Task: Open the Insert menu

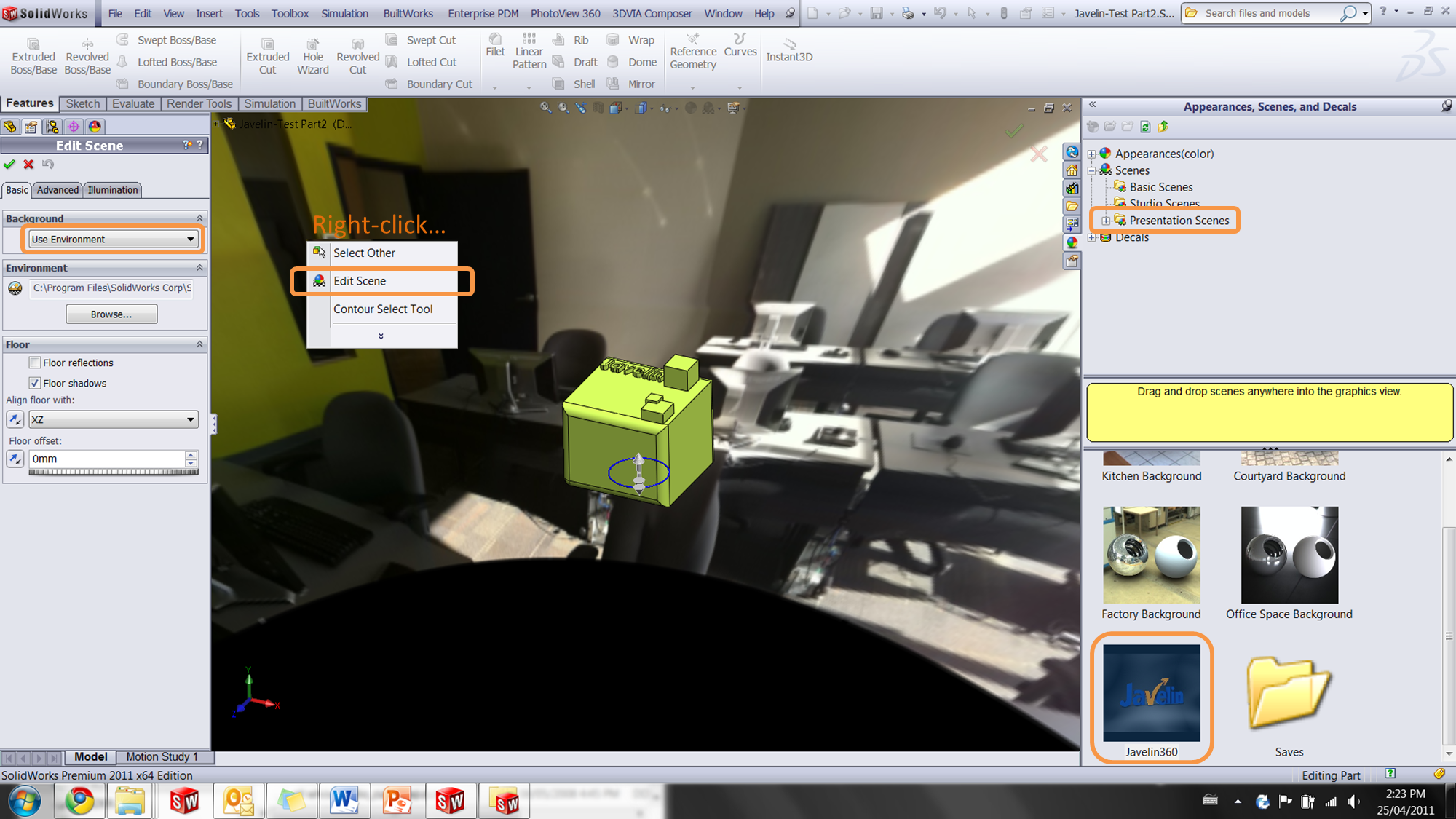Action: tap(209, 13)
